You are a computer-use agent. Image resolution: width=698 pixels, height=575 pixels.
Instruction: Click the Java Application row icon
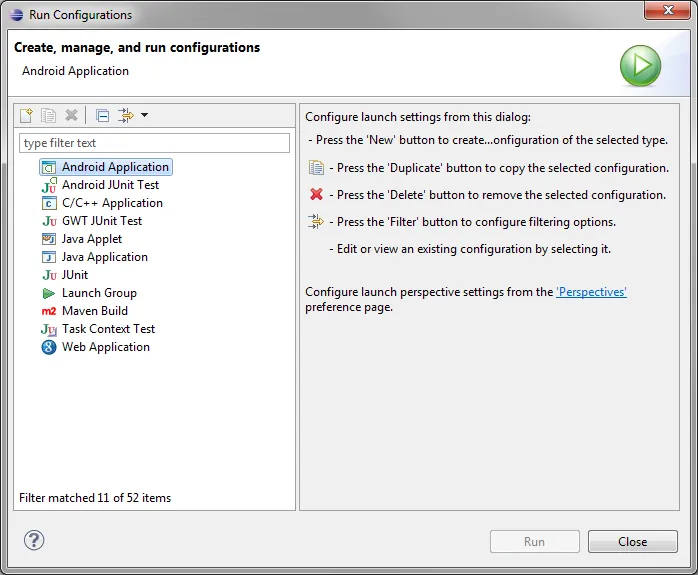(49, 257)
